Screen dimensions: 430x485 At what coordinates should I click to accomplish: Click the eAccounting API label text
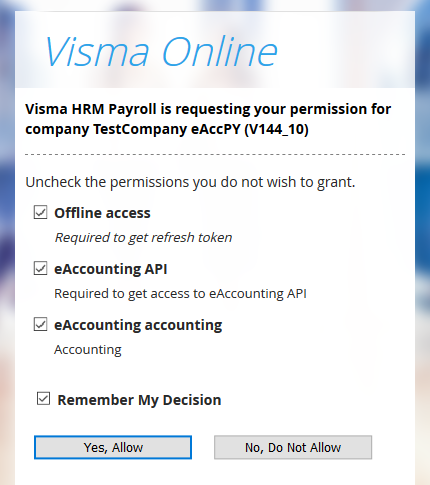coord(111,269)
